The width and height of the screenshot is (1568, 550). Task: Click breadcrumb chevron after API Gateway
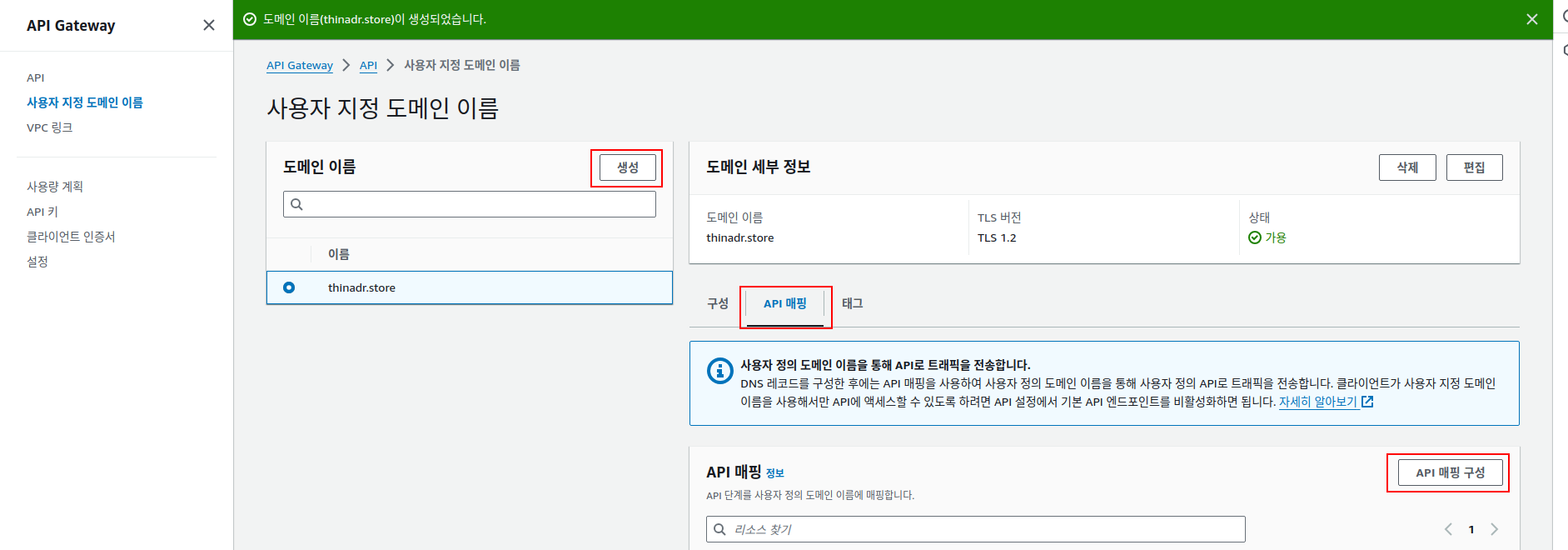(346, 65)
